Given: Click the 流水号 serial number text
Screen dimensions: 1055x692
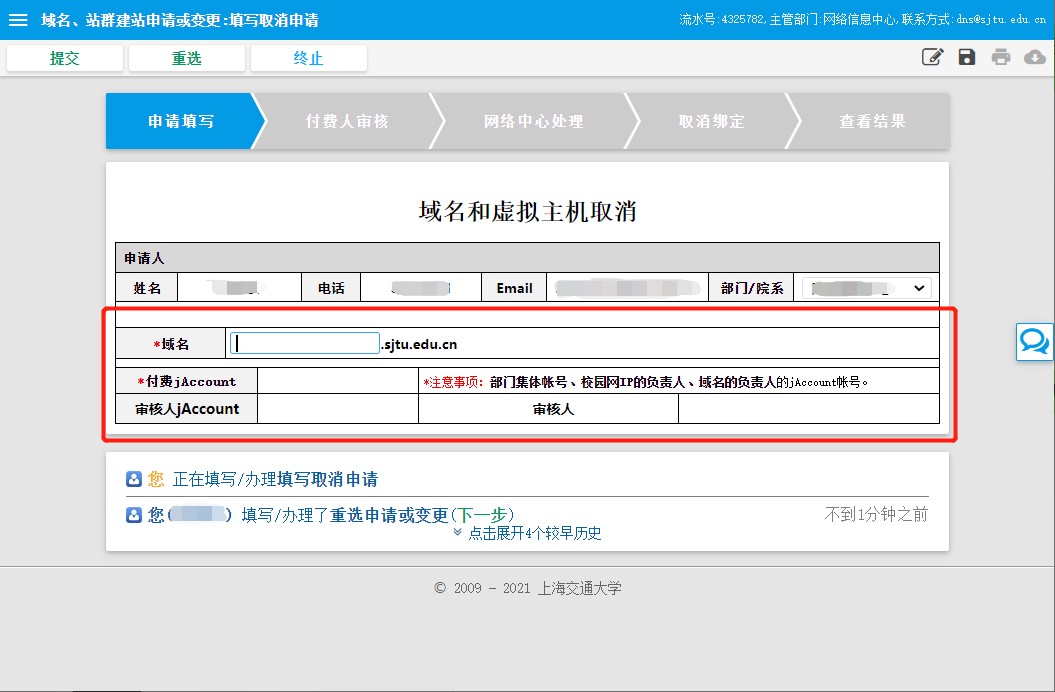Looking at the screenshot, I should [722, 20].
